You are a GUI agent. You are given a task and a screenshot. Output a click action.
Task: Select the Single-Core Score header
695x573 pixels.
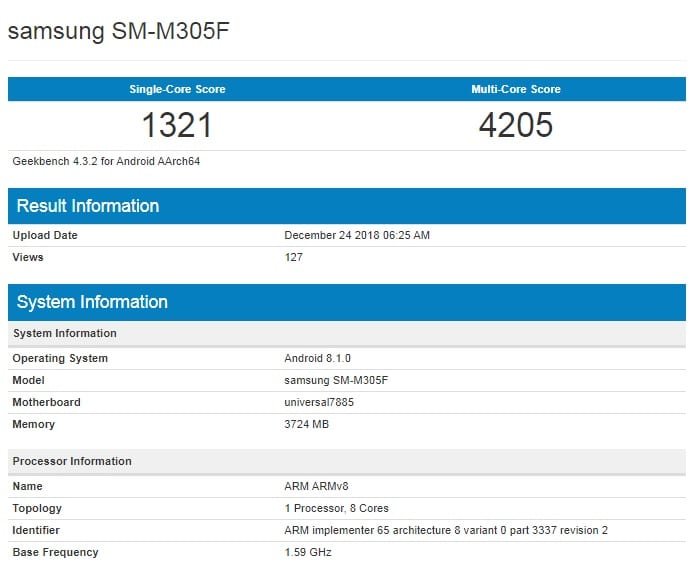(x=177, y=89)
